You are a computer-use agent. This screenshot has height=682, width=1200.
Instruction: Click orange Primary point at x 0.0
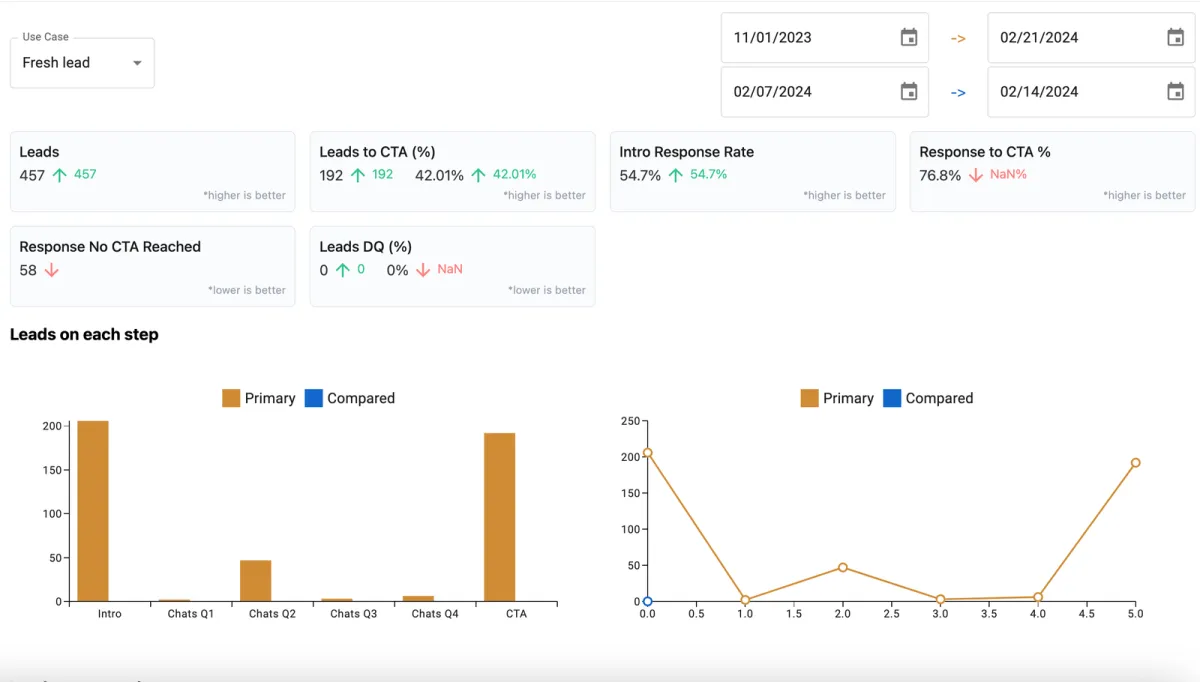(x=647, y=452)
